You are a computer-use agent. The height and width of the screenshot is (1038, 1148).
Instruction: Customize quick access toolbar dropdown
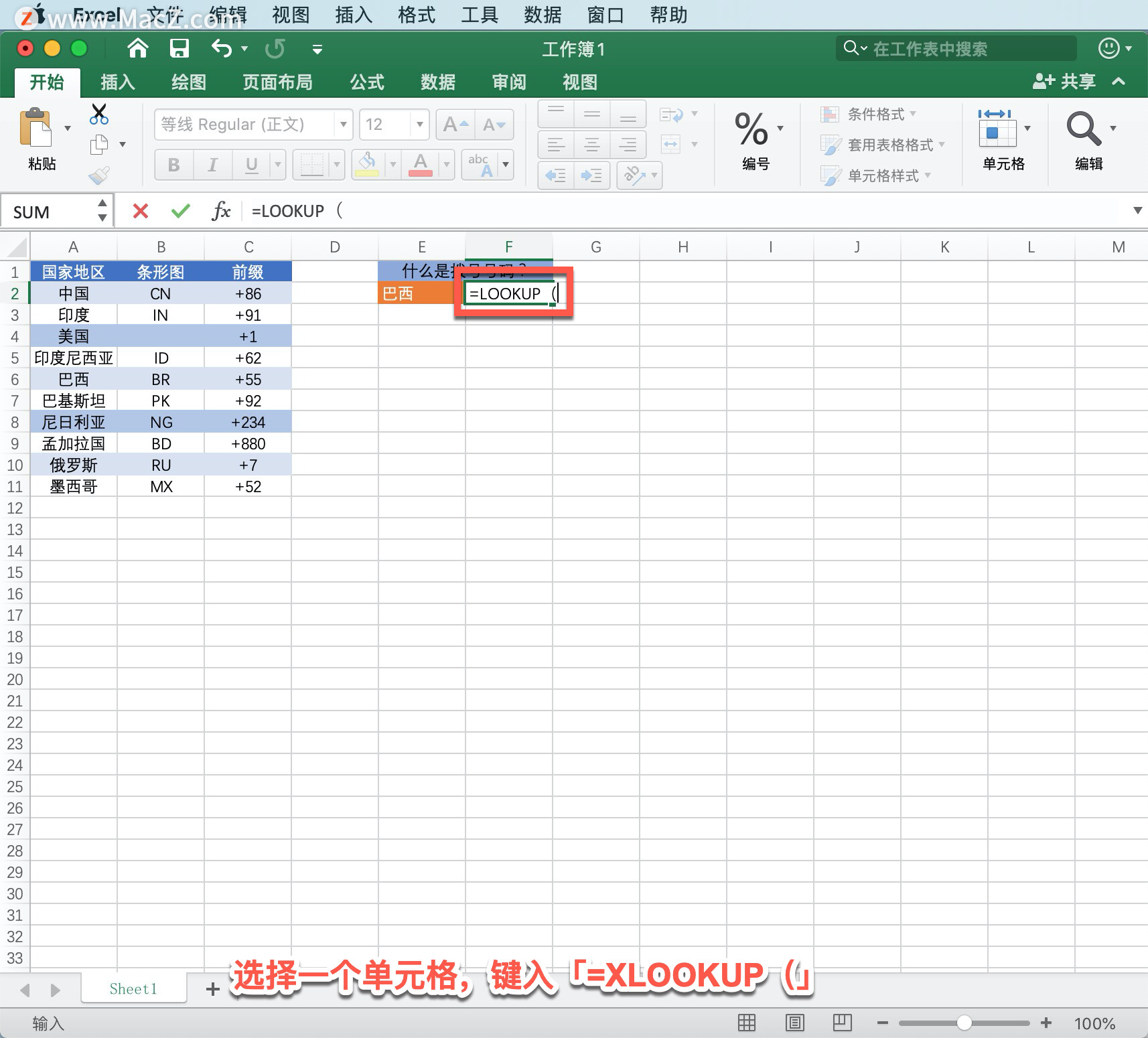(x=317, y=49)
